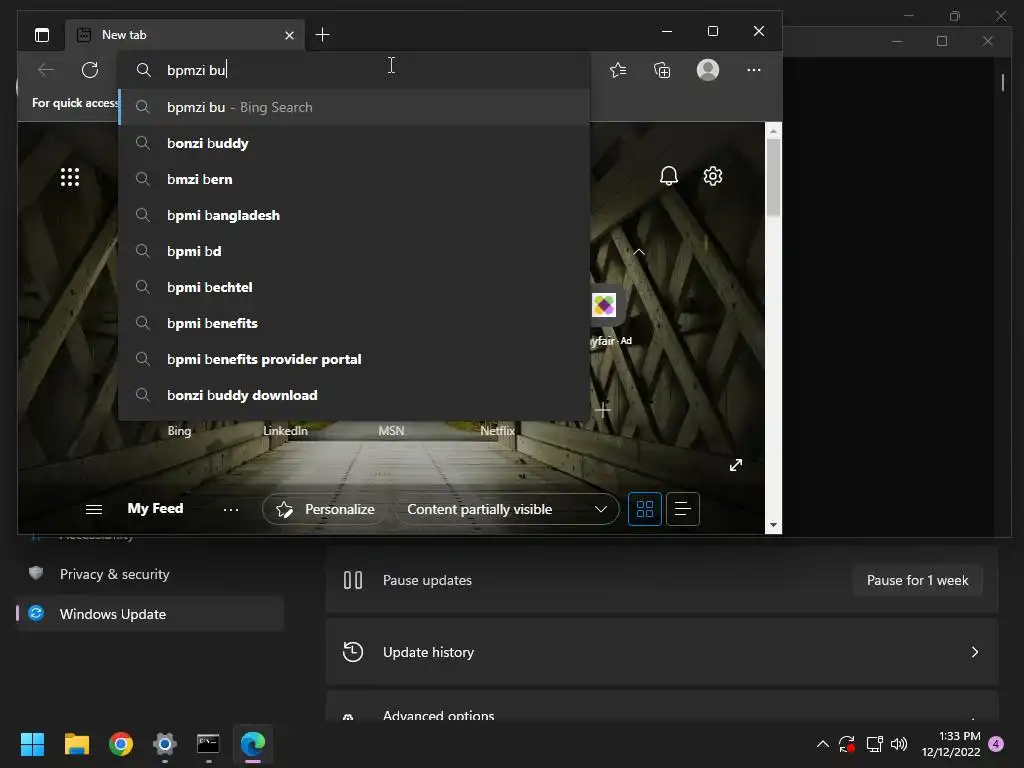Click Pause for 1 week button
The width and height of the screenshot is (1024, 768).
click(917, 580)
